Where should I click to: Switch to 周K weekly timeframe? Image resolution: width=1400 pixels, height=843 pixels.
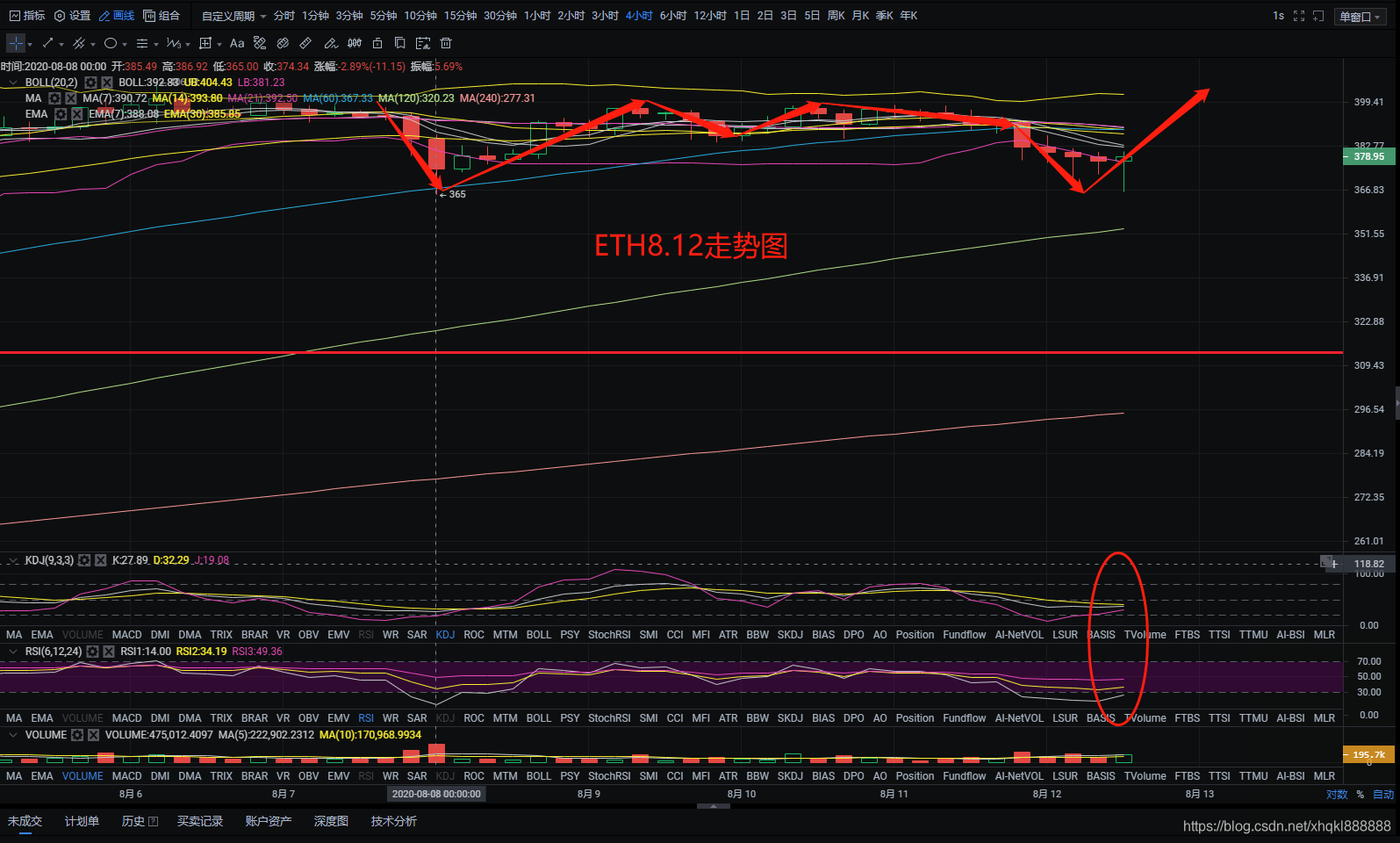pos(836,16)
